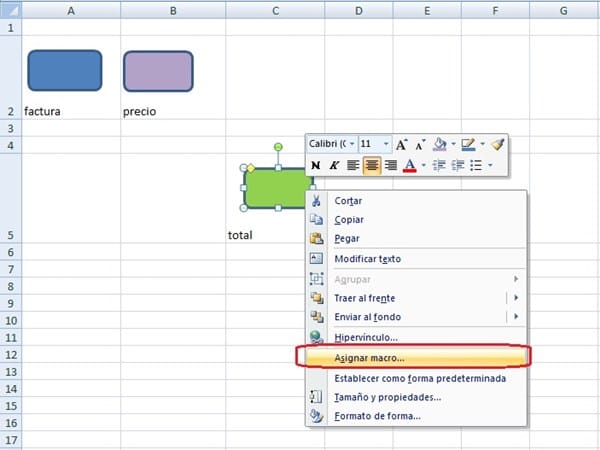
Task: Click the clipboard icon beside Pegar
Action: [316, 238]
